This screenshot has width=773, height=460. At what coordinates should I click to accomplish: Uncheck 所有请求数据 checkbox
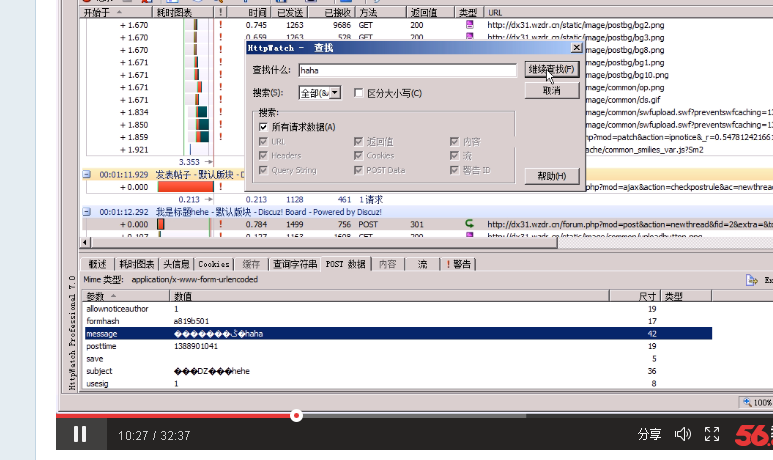pos(263,127)
